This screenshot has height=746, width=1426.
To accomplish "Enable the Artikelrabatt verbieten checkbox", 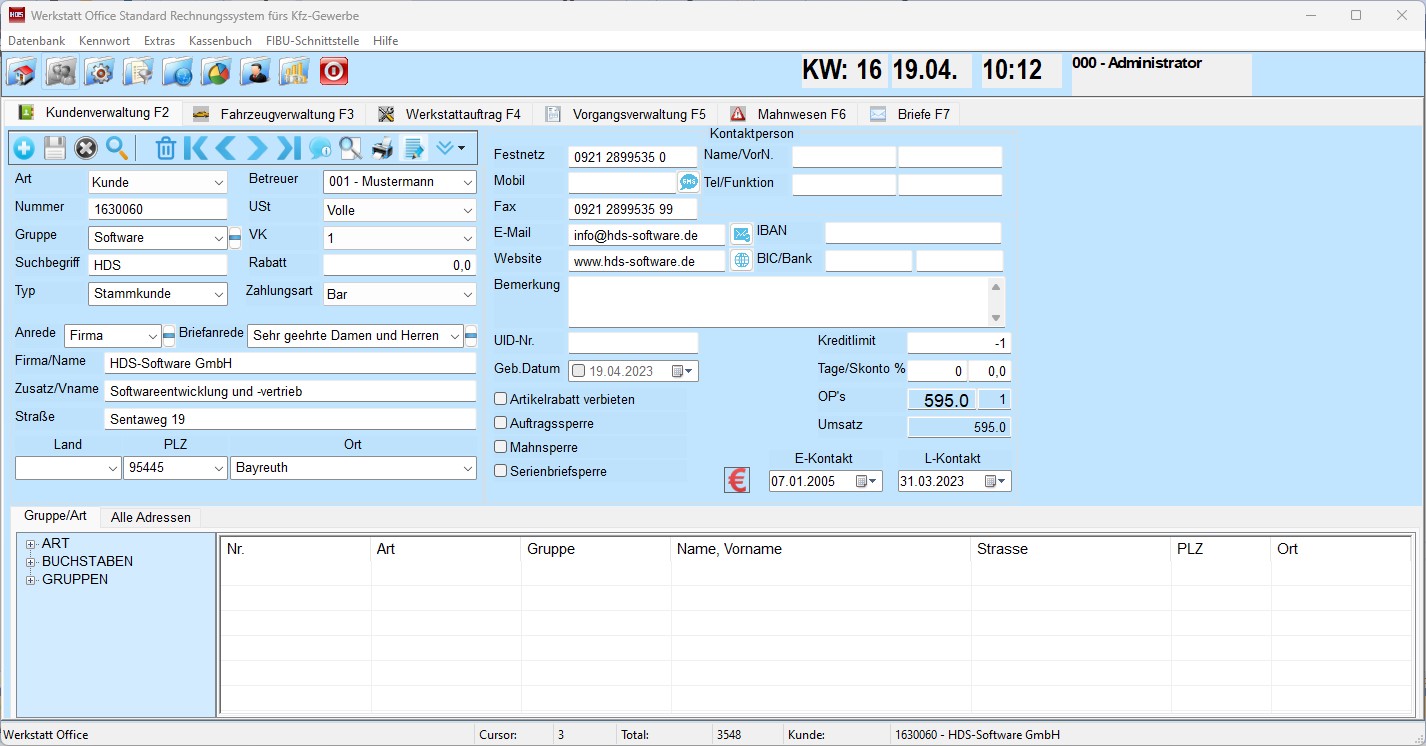I will (x=501, y=399).
